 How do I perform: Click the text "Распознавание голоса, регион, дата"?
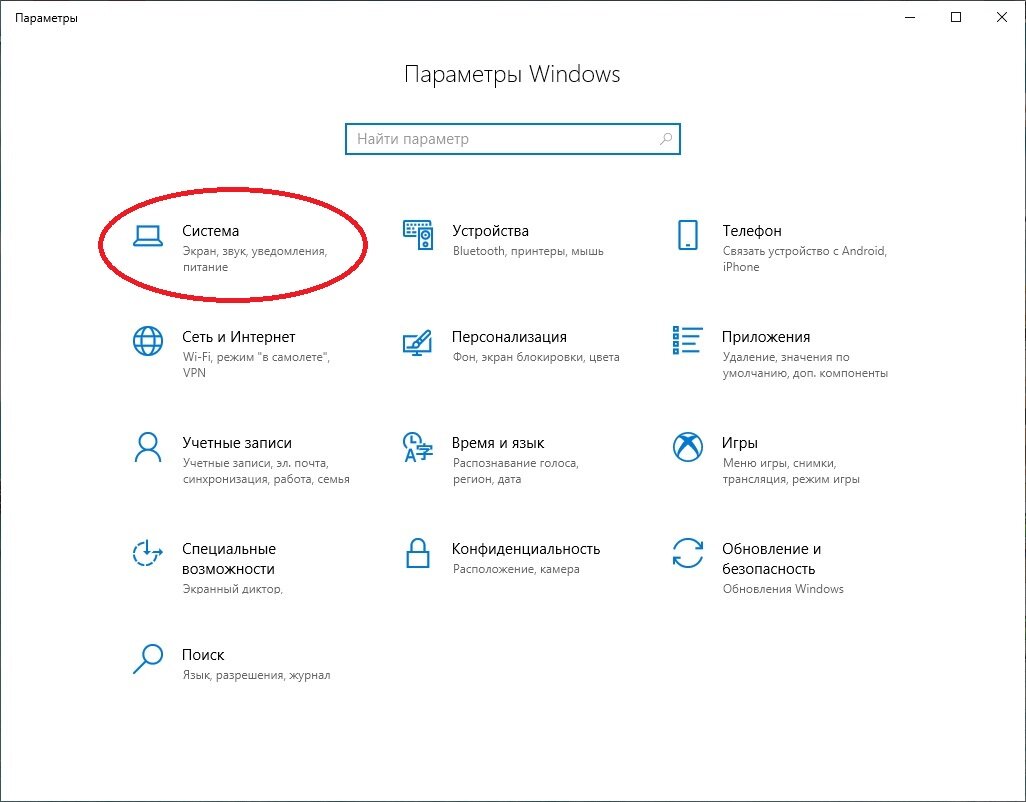[x=516, y=471]
